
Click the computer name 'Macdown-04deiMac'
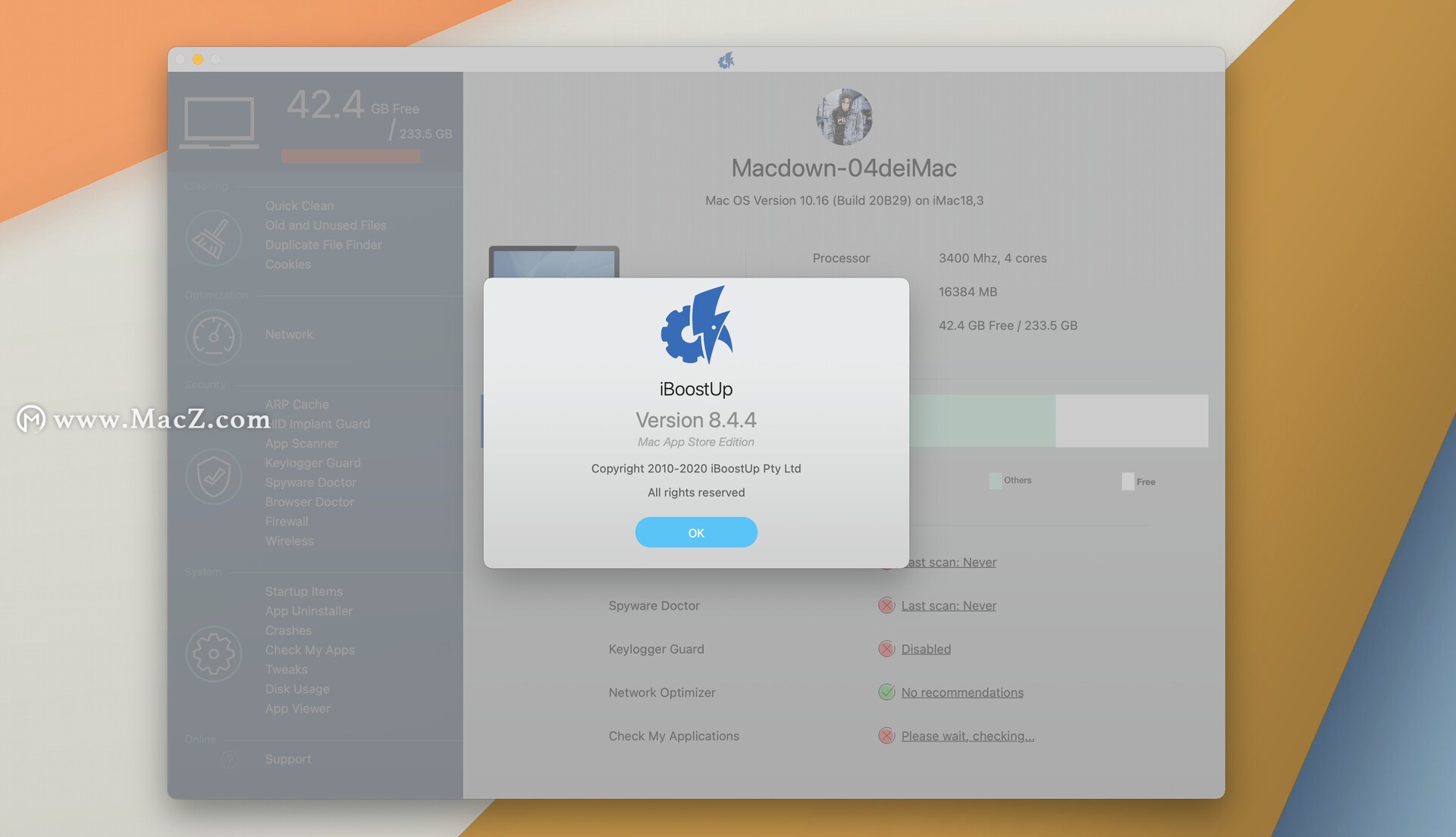(843, 168)
